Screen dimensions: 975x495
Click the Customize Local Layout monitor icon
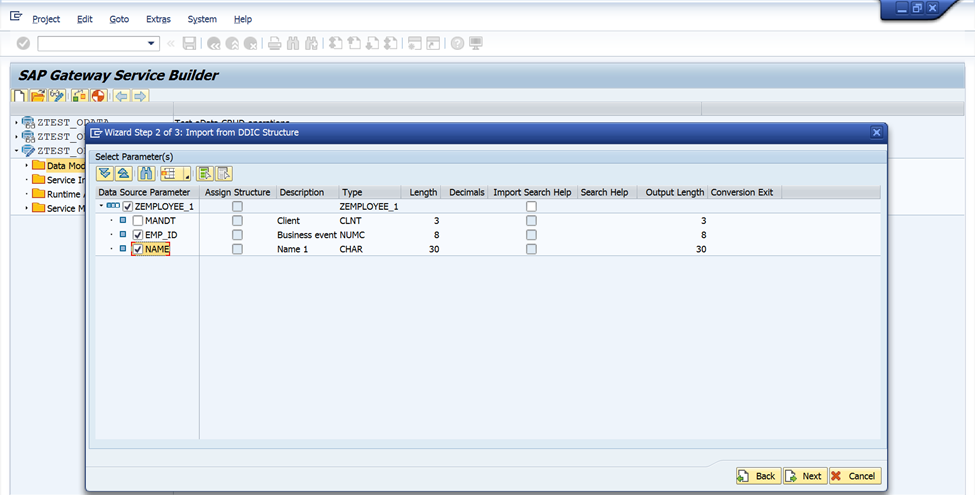(476, 44)
